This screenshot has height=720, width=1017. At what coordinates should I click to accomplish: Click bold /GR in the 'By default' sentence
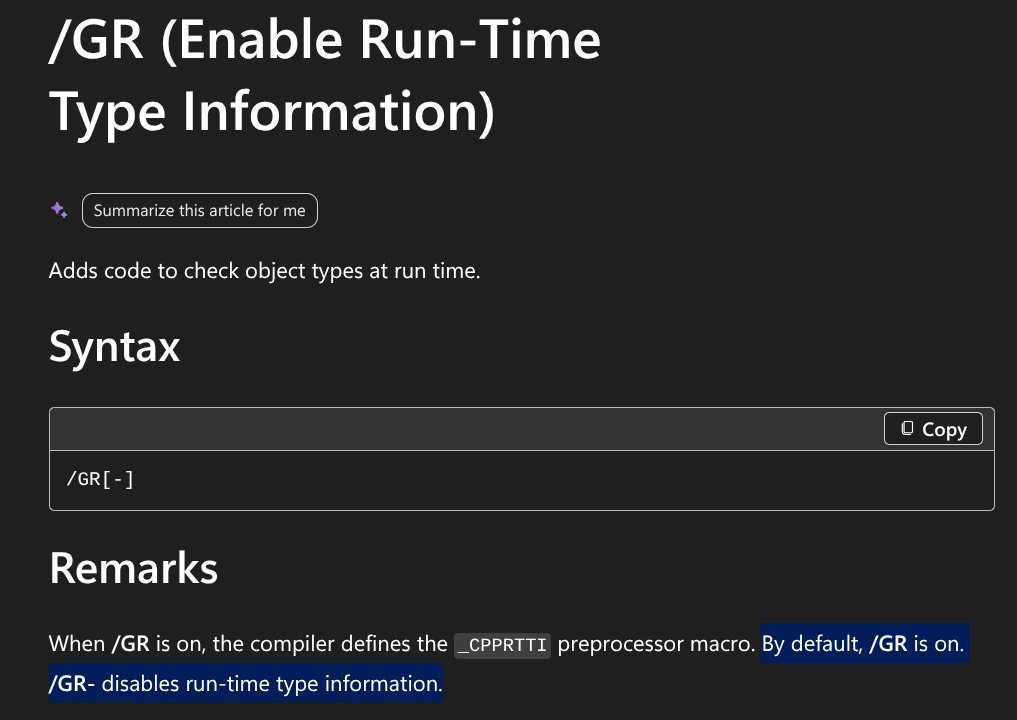(x=888, y=643)
